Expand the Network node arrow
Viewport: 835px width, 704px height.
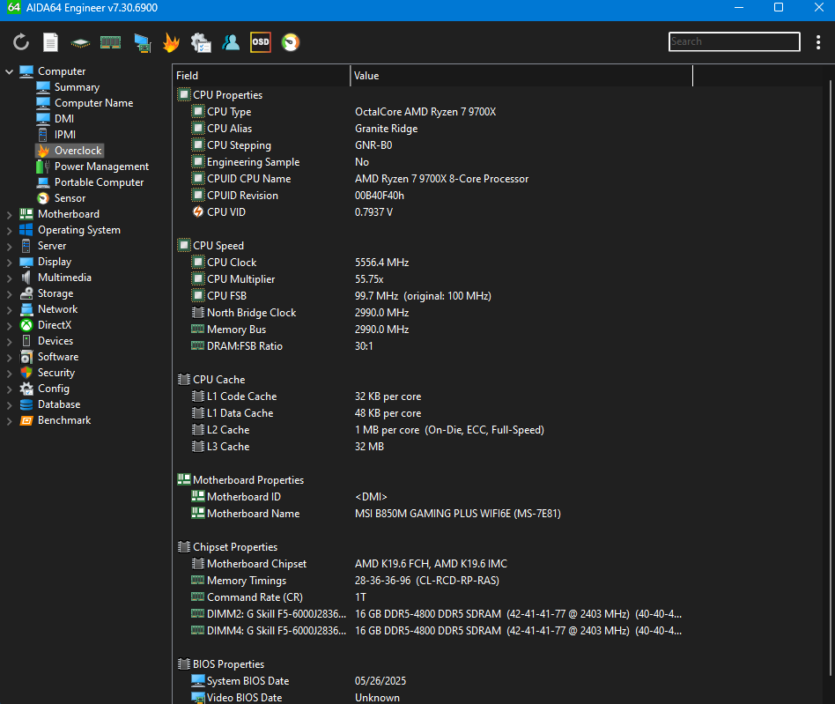click(x=9, y=310)
